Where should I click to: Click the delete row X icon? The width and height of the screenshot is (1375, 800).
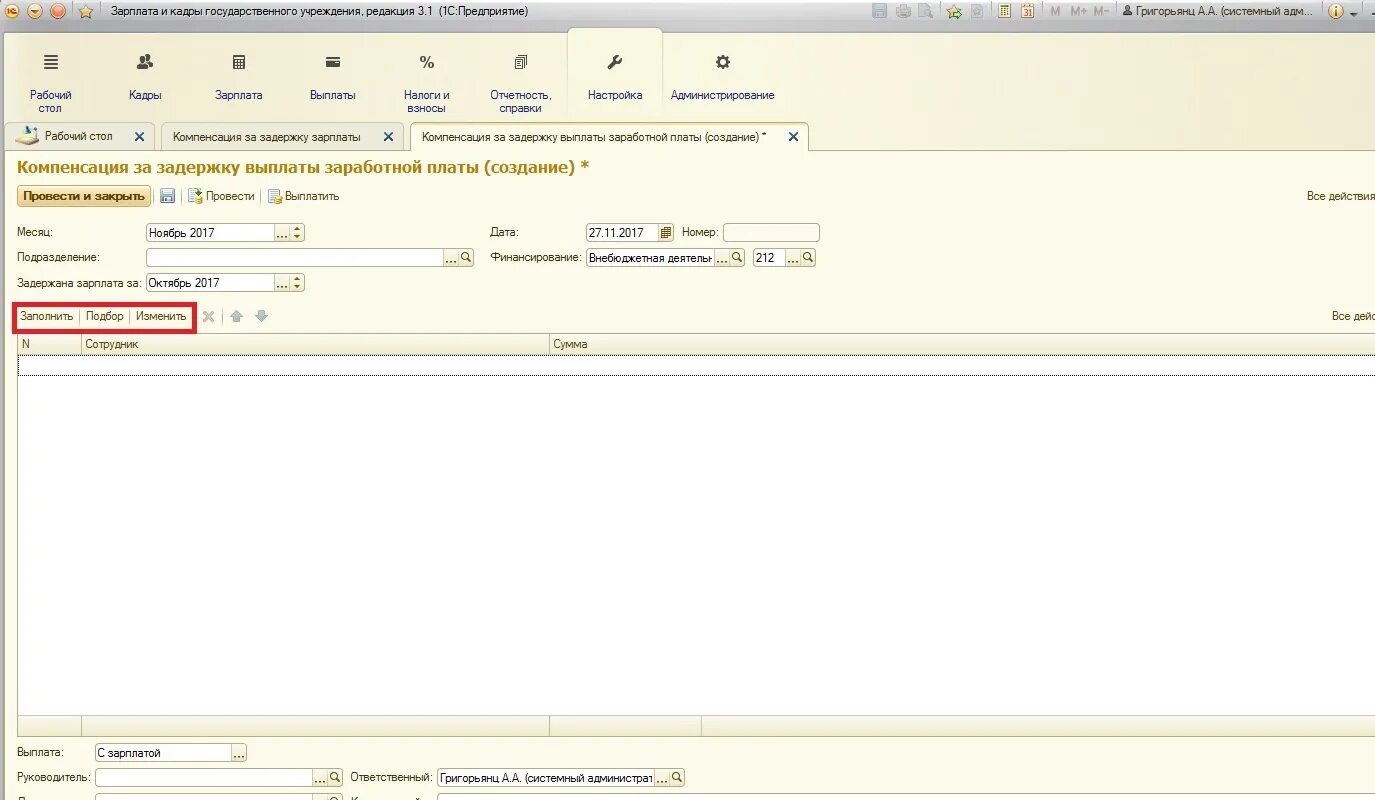pos(208,316)
